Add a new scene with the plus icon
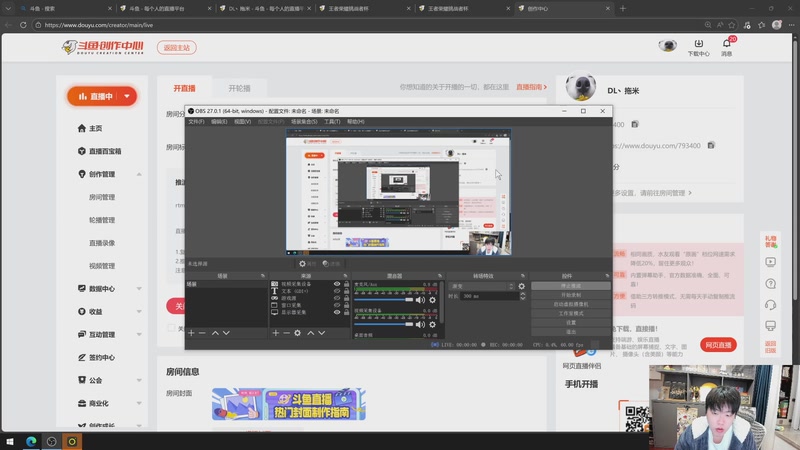The image size is (800, 450). click(x=191, y=333)
